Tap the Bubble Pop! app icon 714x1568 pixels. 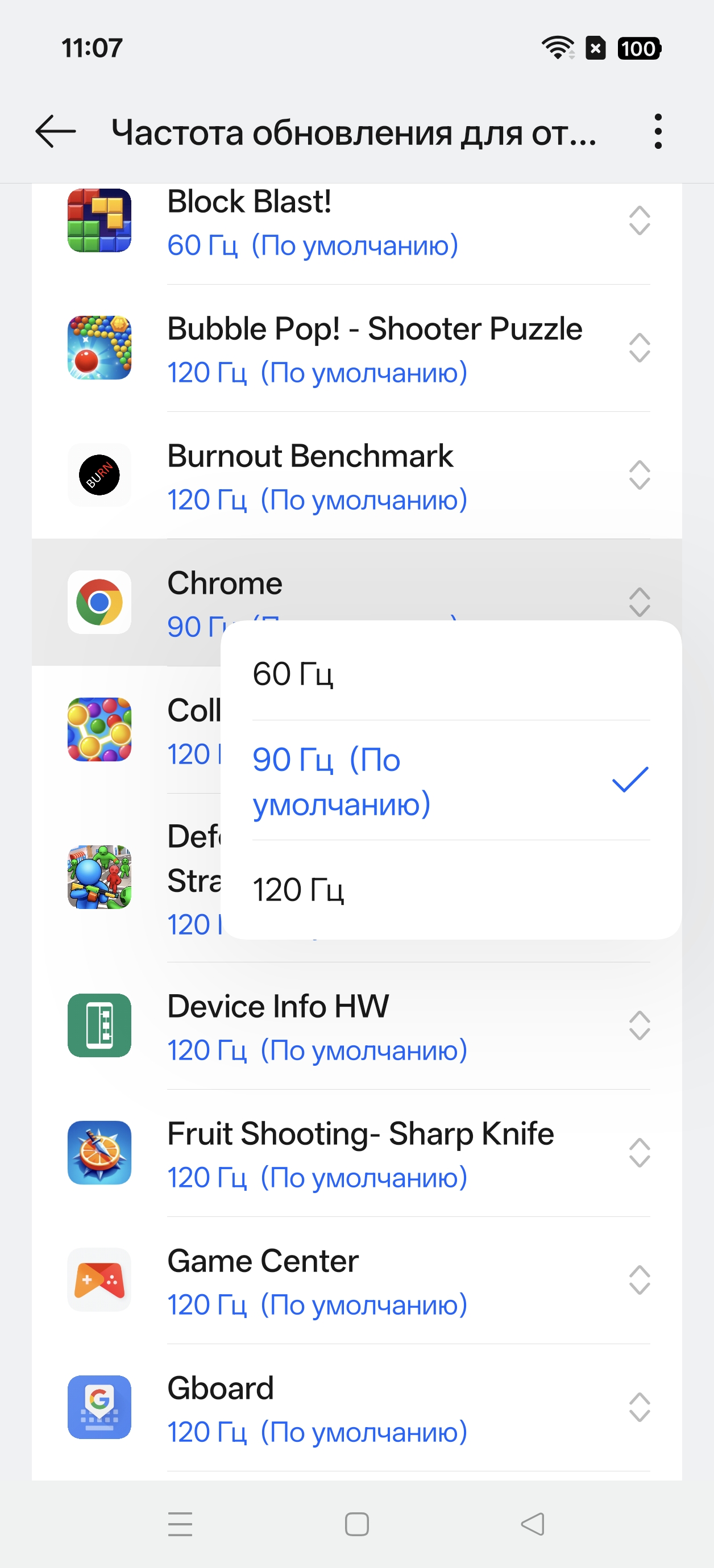pos(99,348)
